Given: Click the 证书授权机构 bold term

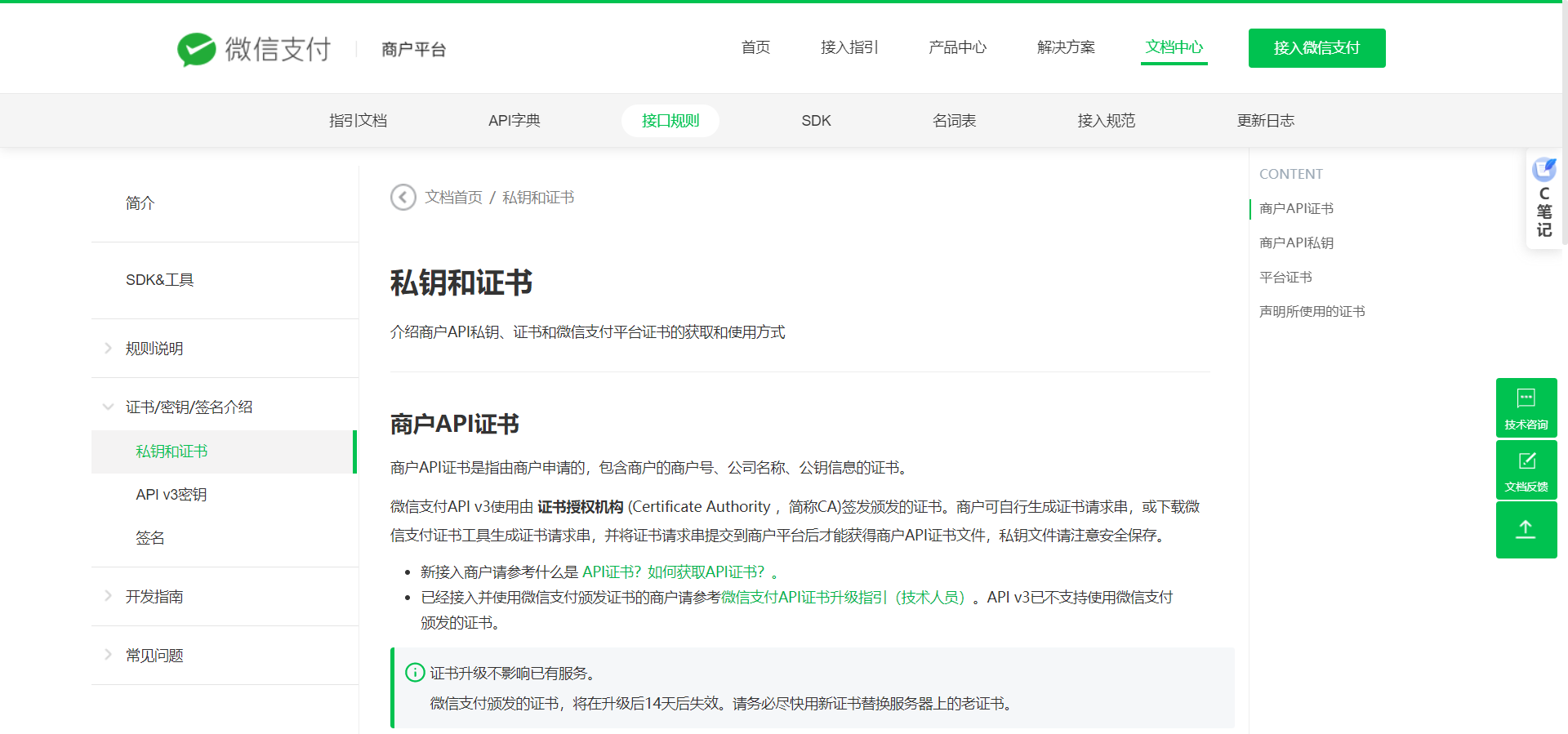Looking at the screenshot, I should [581, 507].
